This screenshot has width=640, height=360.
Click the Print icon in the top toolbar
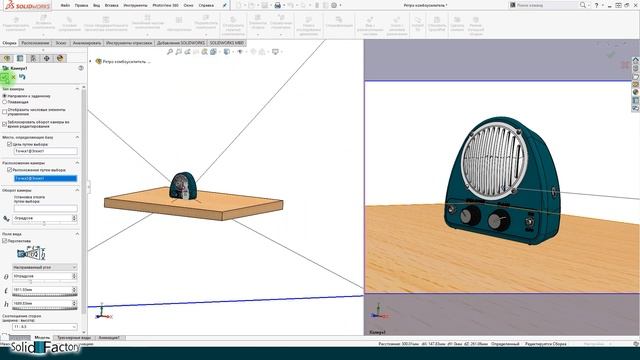[278, 5]
